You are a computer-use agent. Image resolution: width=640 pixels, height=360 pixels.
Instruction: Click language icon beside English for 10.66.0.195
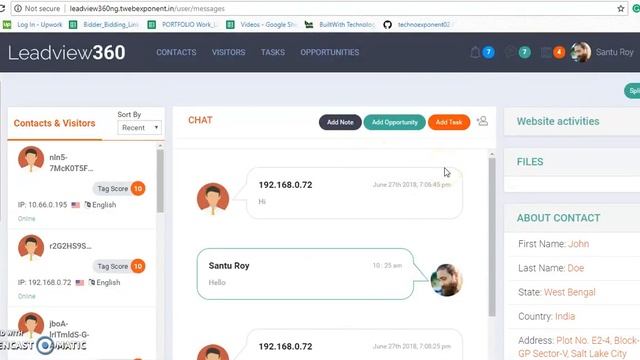click(87, 204)
